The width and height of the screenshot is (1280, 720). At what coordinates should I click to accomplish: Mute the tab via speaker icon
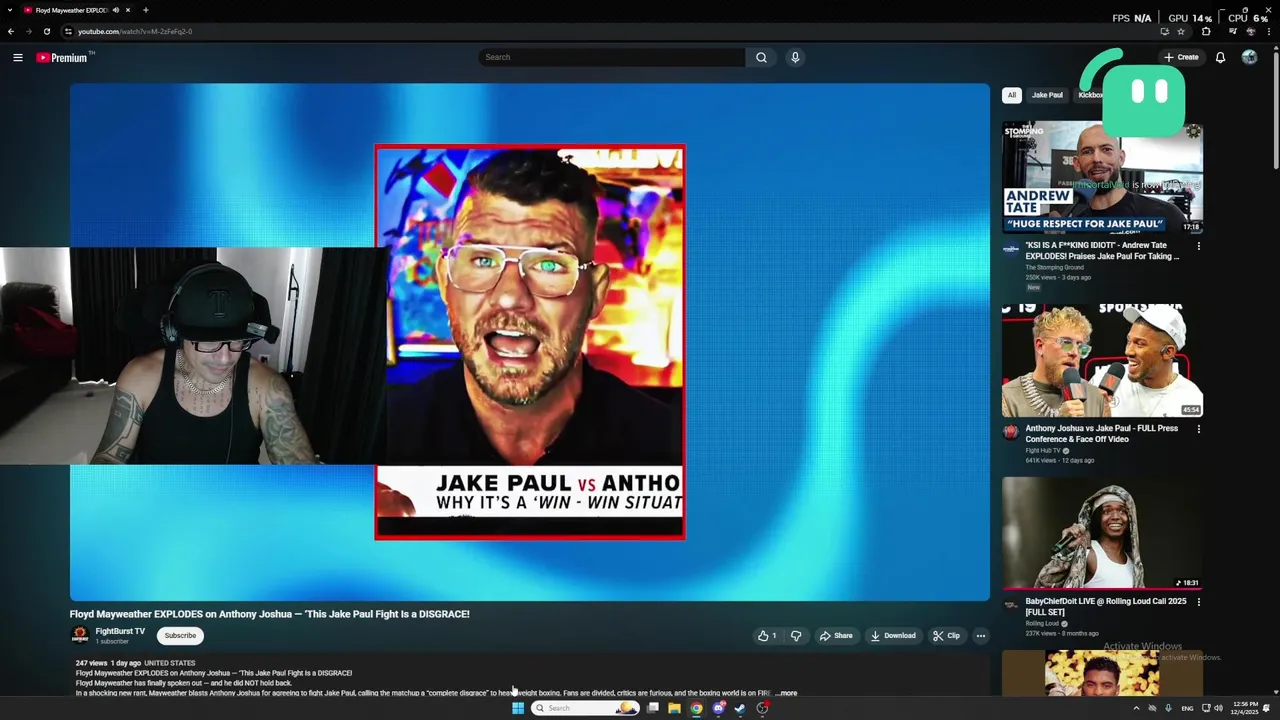point(116,10)
